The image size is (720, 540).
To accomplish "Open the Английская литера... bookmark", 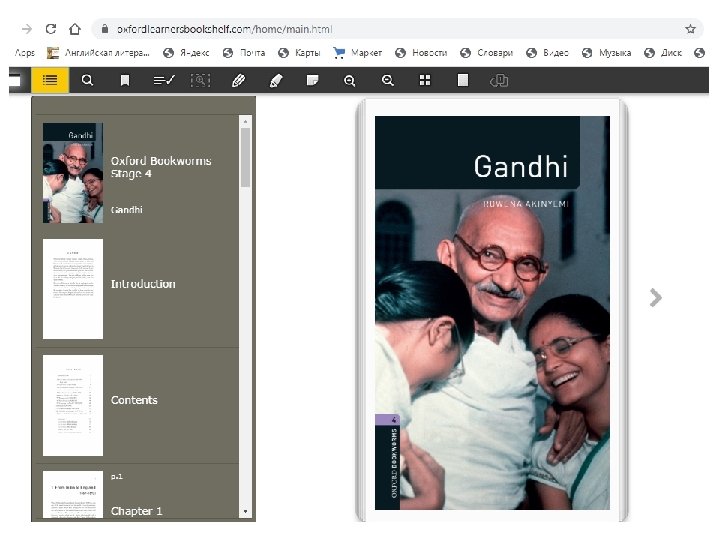I will 98,53.
